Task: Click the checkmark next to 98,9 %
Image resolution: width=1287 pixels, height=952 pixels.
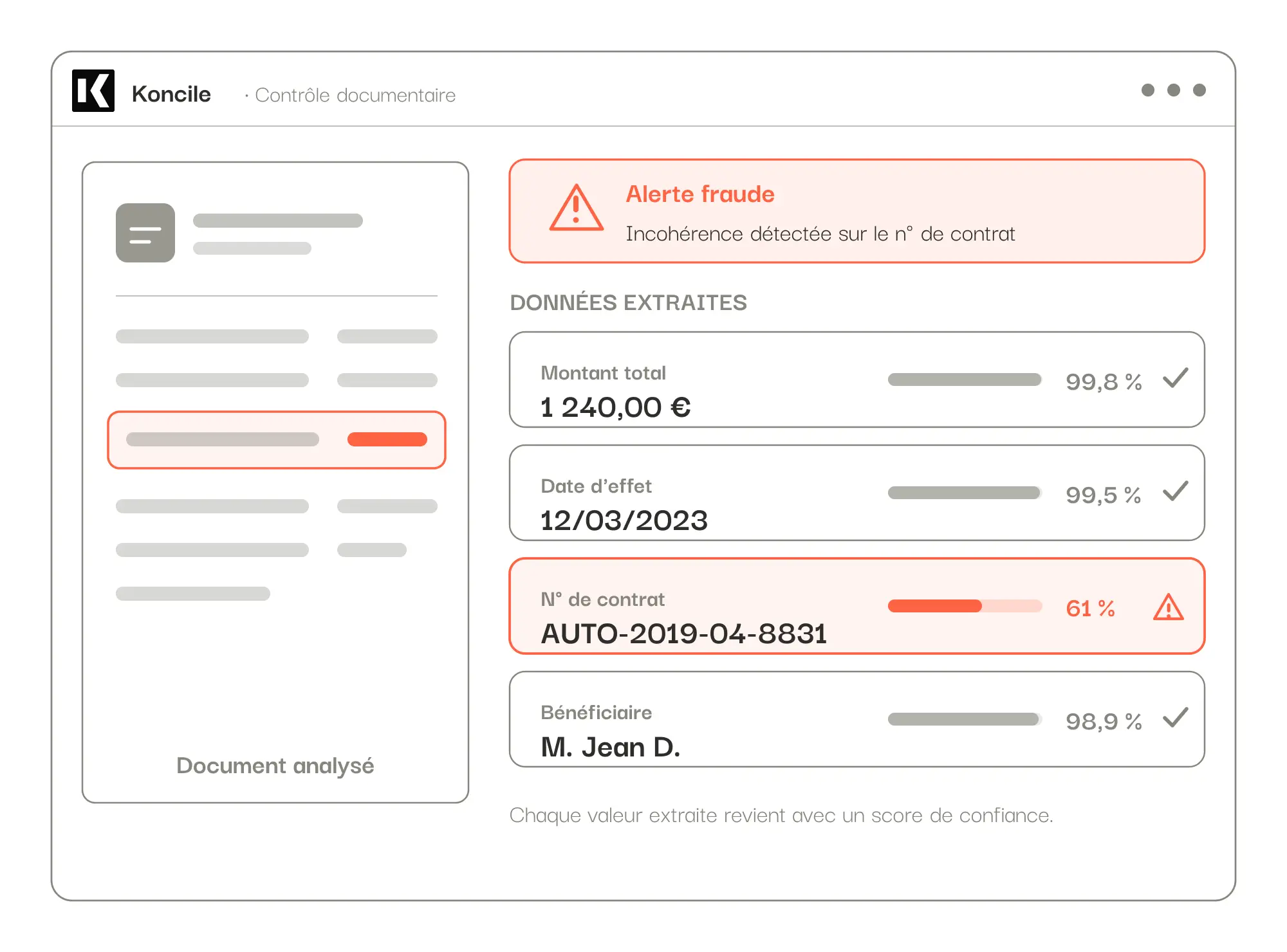Action: pos(1175,718)
